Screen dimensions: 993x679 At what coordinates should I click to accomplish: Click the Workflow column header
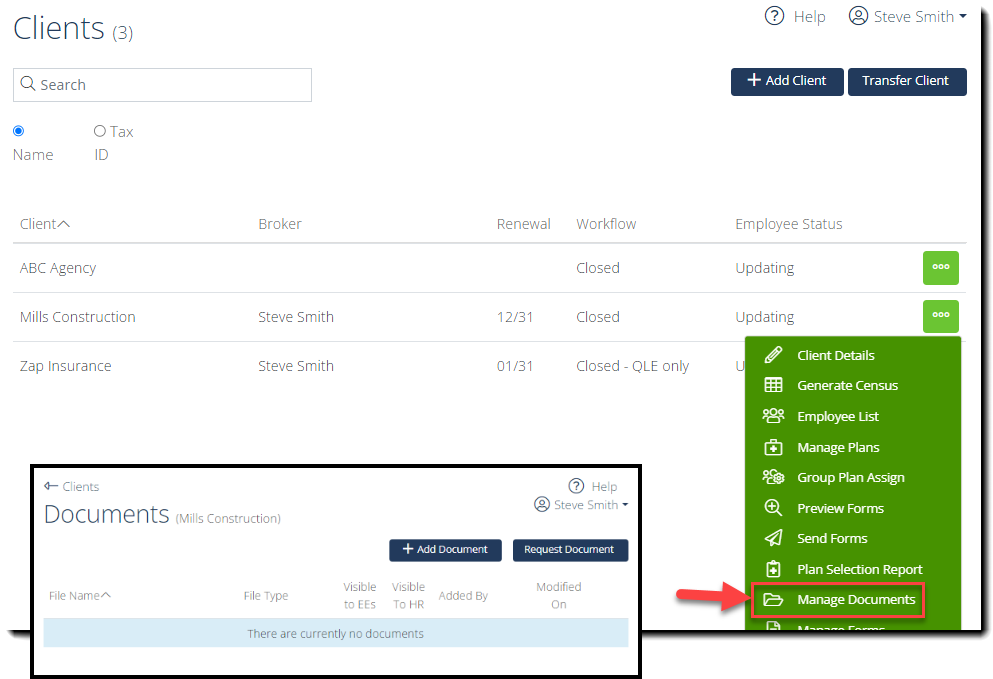tap(605, 224)
